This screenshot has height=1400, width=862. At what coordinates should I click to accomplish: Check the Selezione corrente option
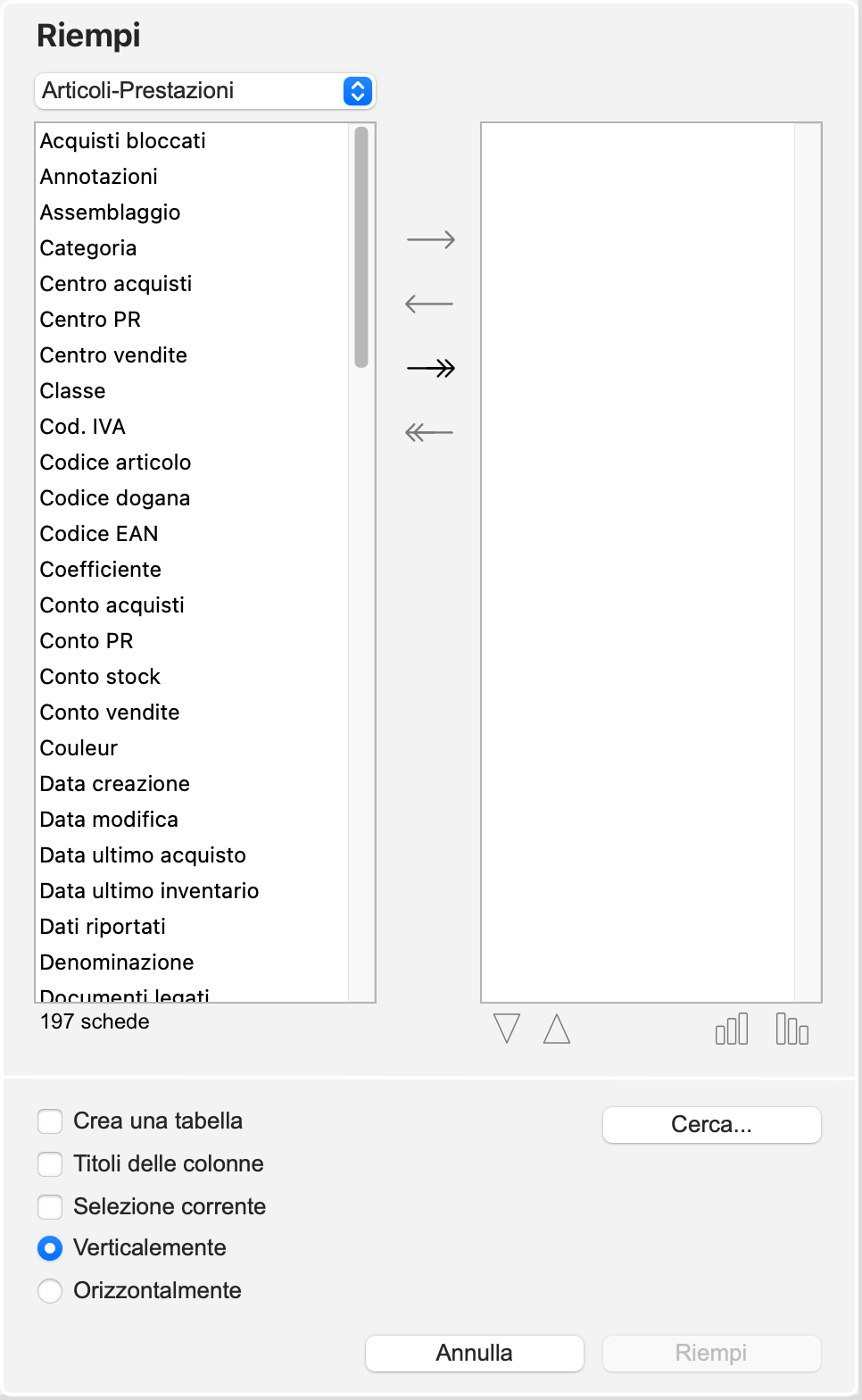point(50,1207)
